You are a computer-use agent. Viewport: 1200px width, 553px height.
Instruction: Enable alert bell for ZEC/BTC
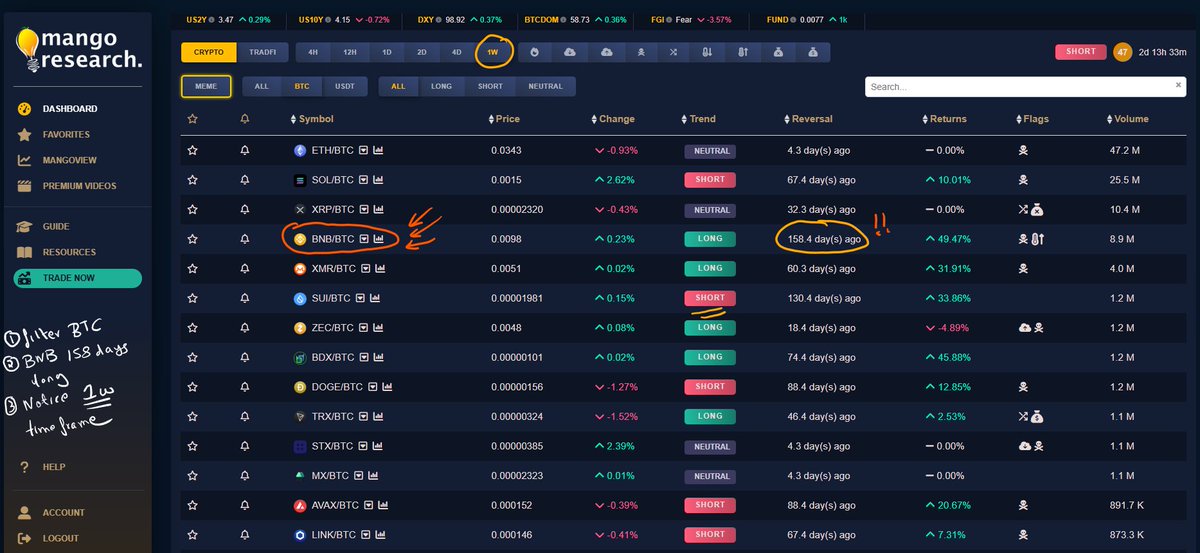245,328
